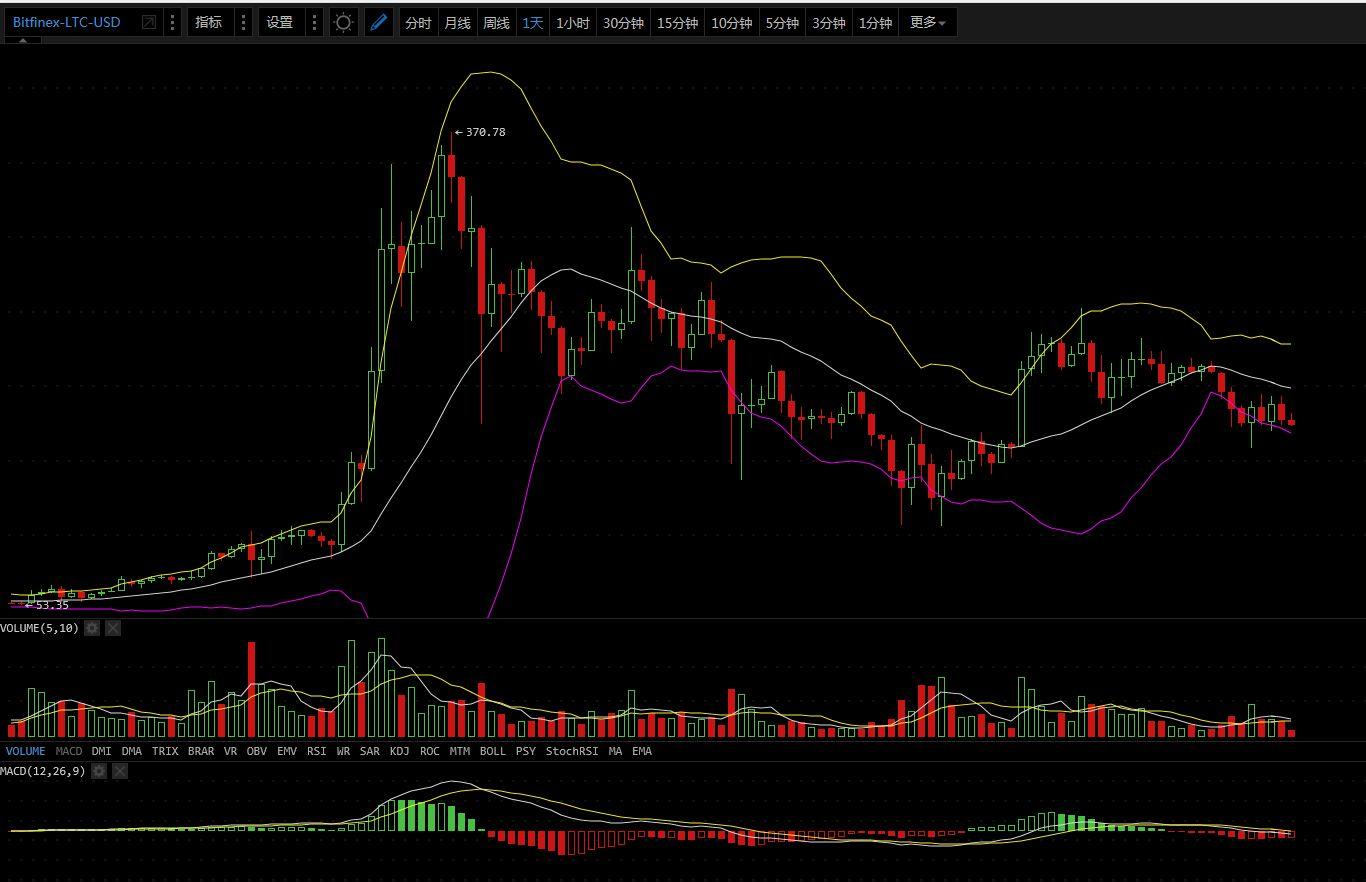Close the MACD(12,26,9) indicator panel
Screen dimensions: 1366x882
pyautogui.click(x=120, y=771)
